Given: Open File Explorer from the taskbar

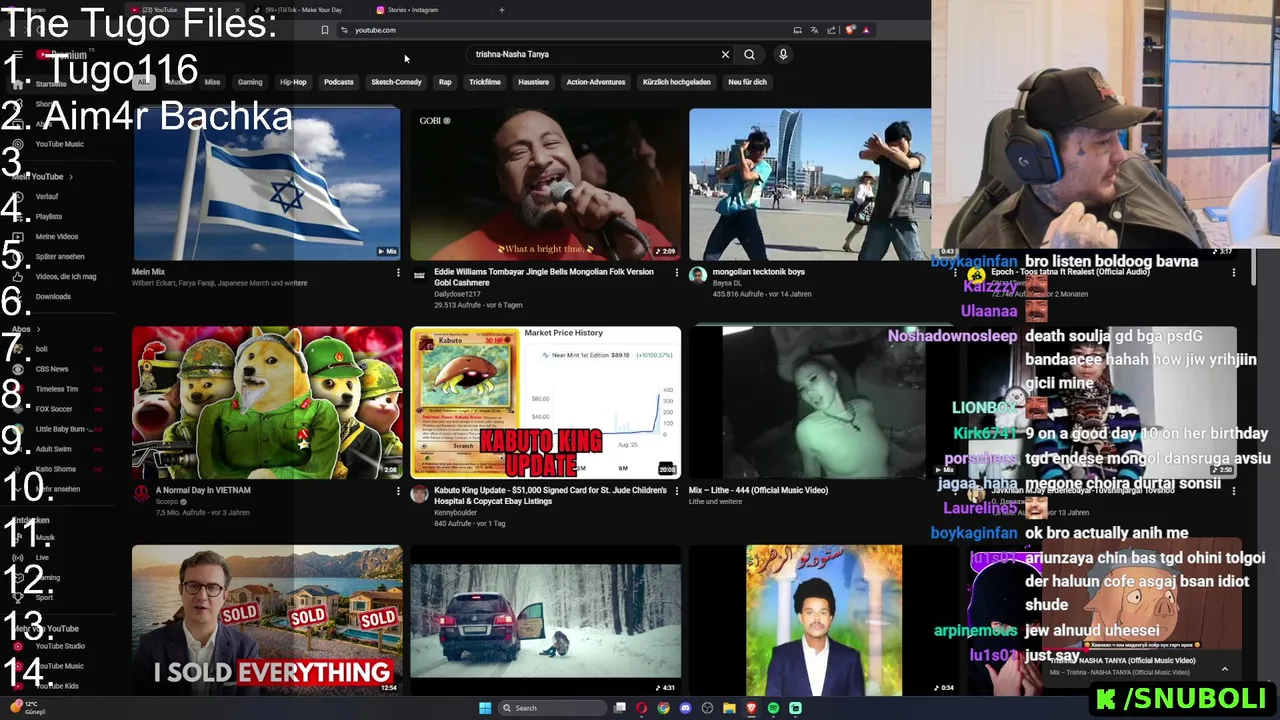Looking at the screenshot, I should tap(729, 708).
